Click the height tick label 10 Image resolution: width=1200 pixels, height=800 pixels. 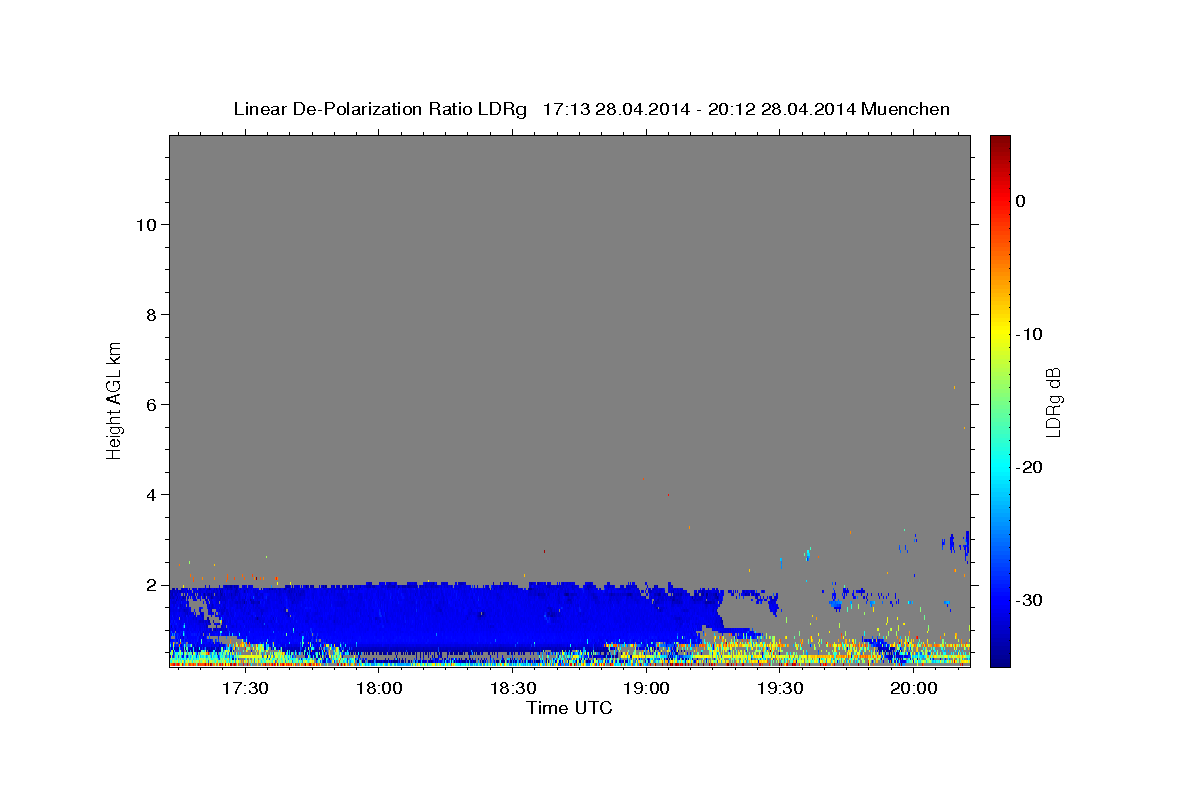point(146,225)
